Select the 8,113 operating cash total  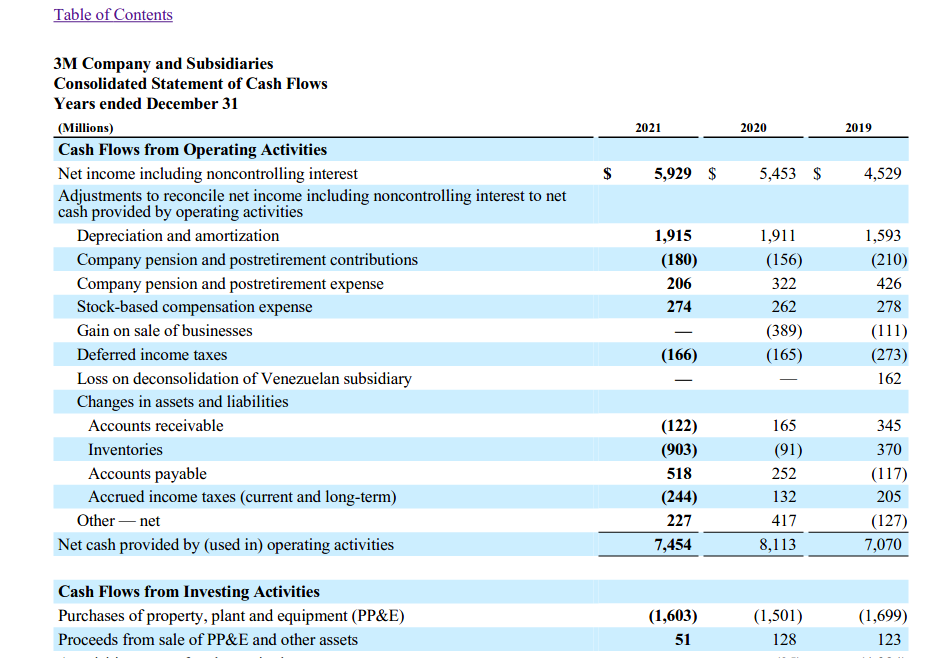(778, 545)
